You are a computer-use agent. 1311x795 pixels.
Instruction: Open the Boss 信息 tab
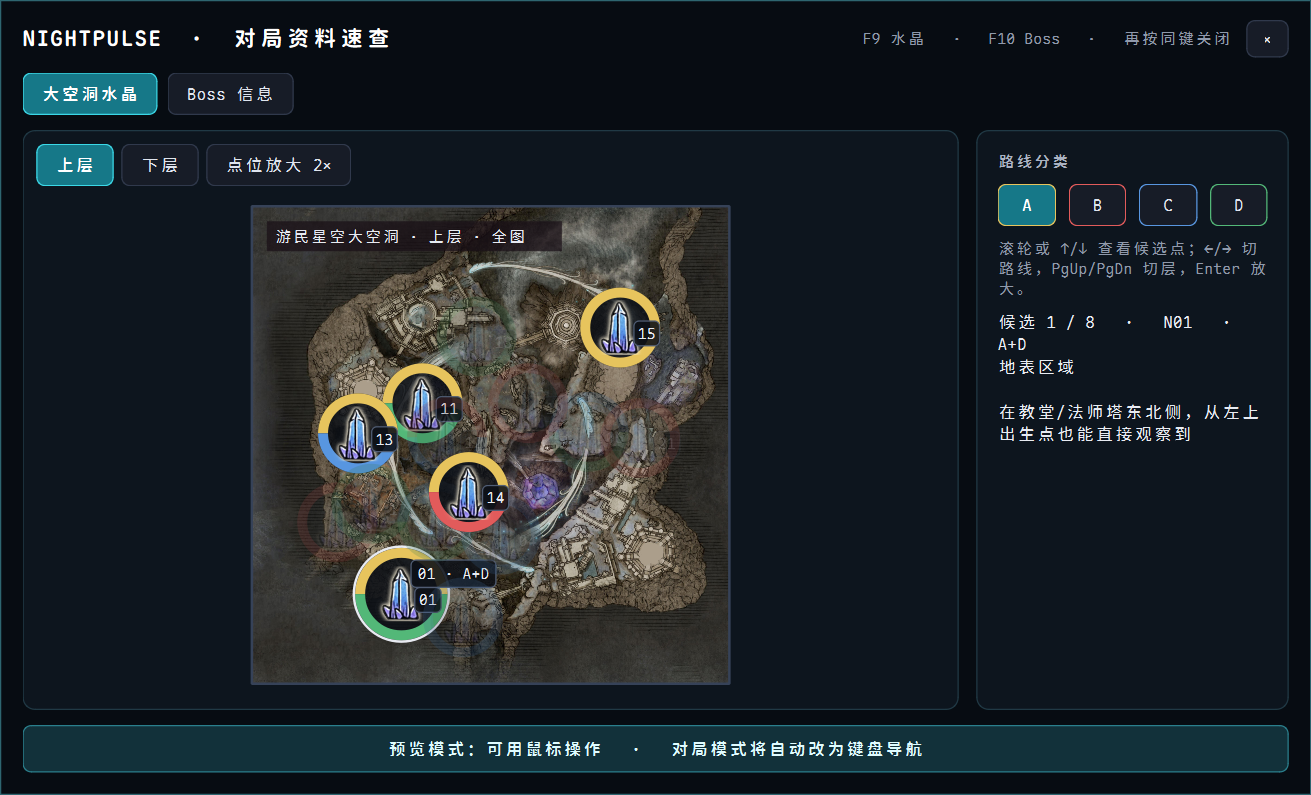pos(230,94)
